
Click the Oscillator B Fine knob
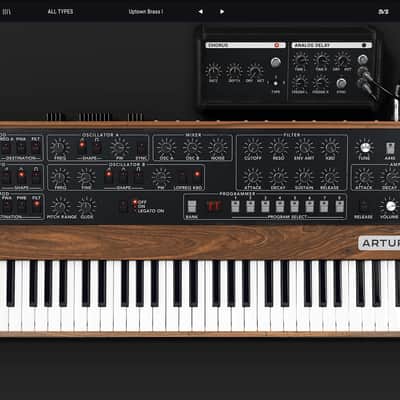(86, 177)
